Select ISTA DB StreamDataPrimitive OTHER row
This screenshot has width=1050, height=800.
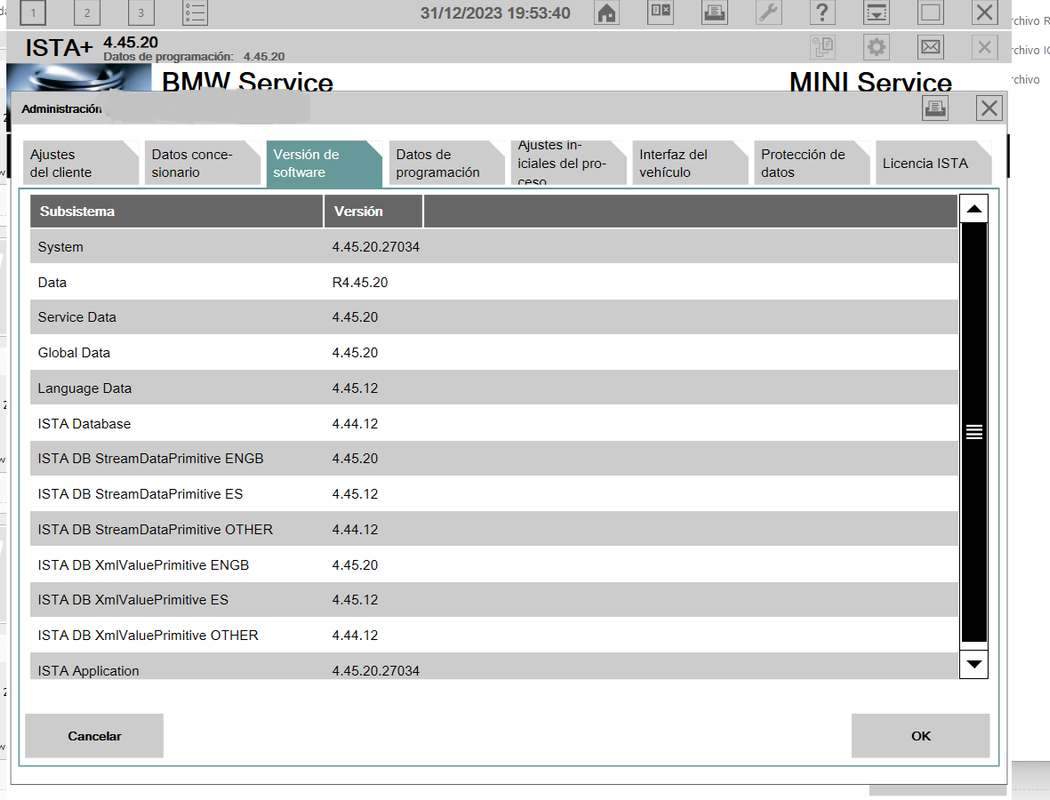[494, 530]
